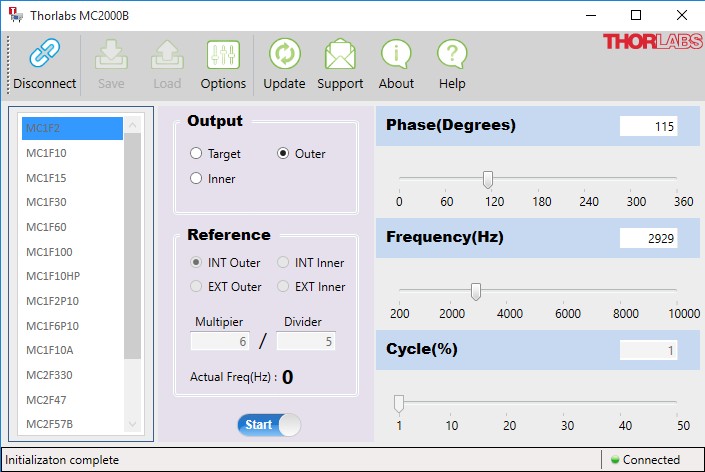The height and width of the screenshot is (472, 705).
Task: Click the Frequency slider handle
Action: click(476, 291)
